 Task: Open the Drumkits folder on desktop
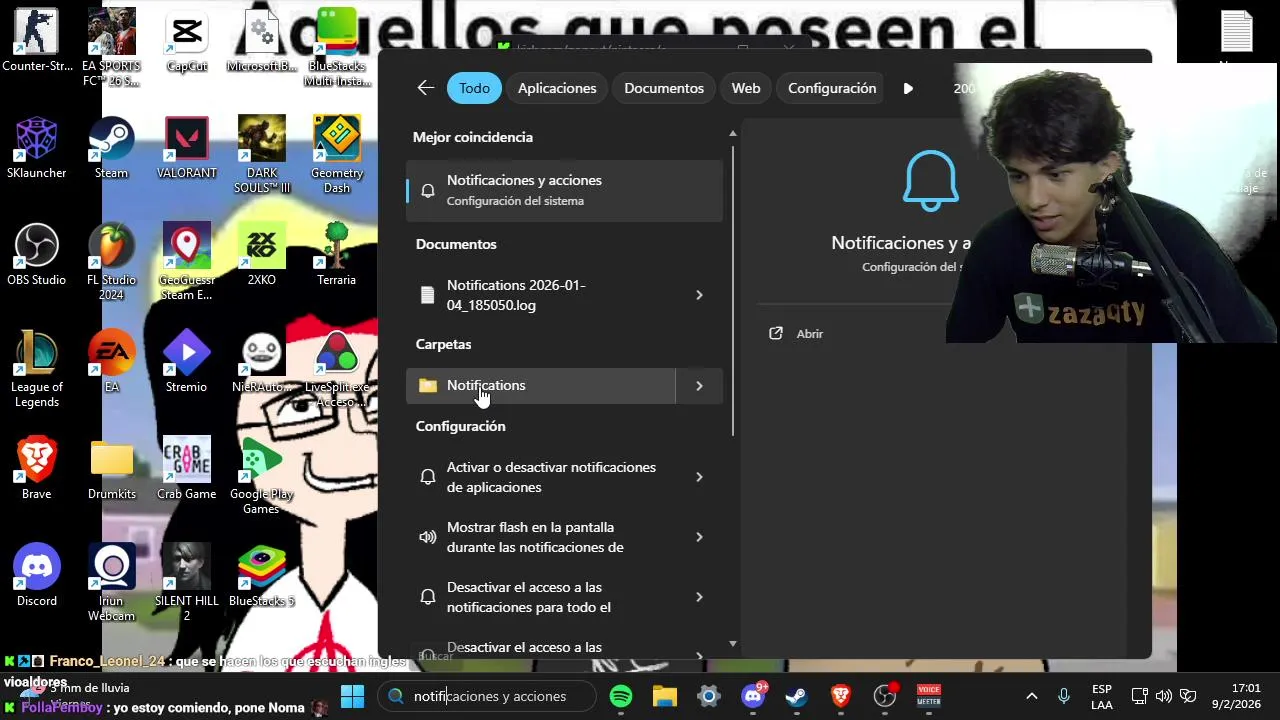(111, 468)
